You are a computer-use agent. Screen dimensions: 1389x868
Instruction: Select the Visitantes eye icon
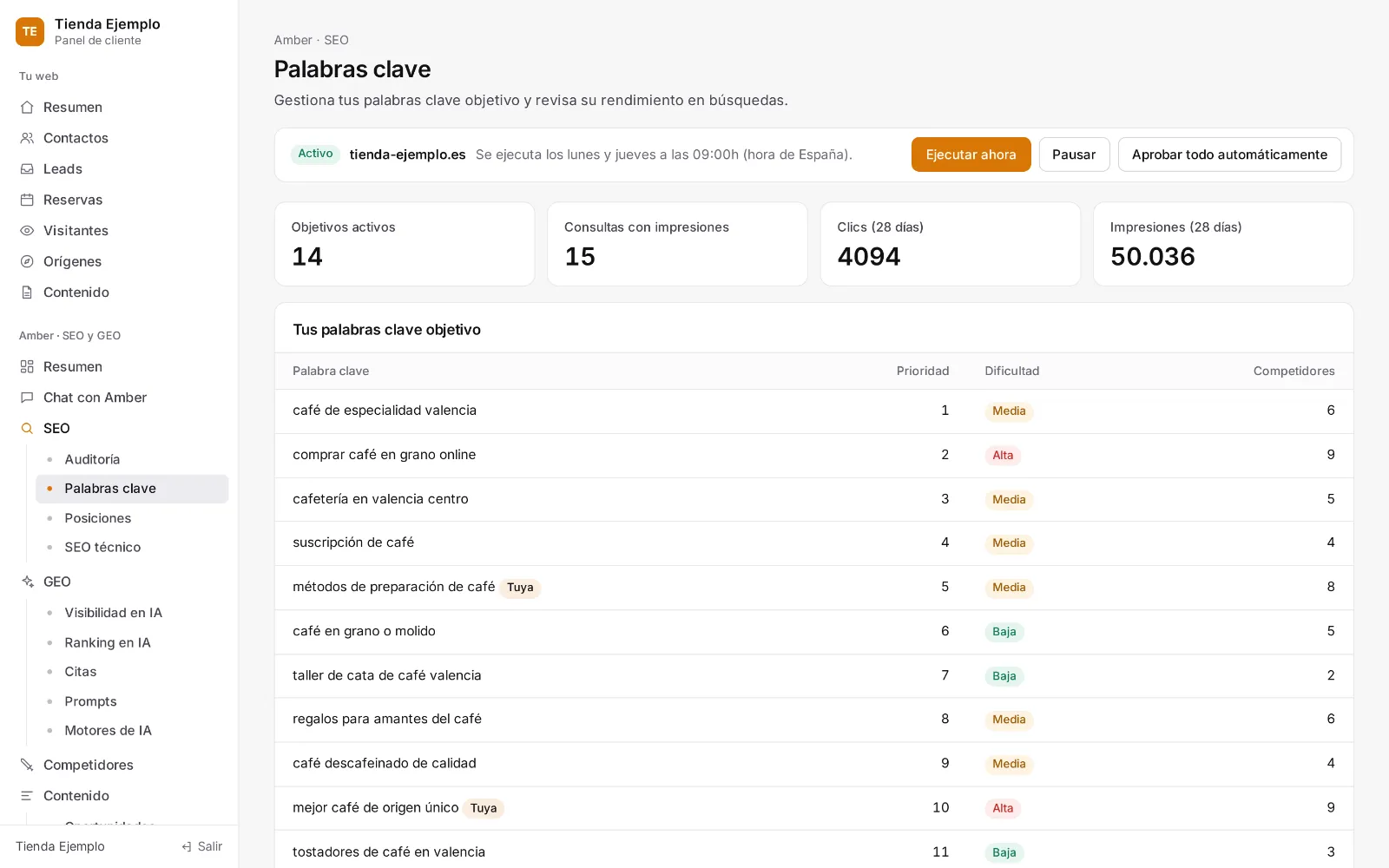(27, 231)
